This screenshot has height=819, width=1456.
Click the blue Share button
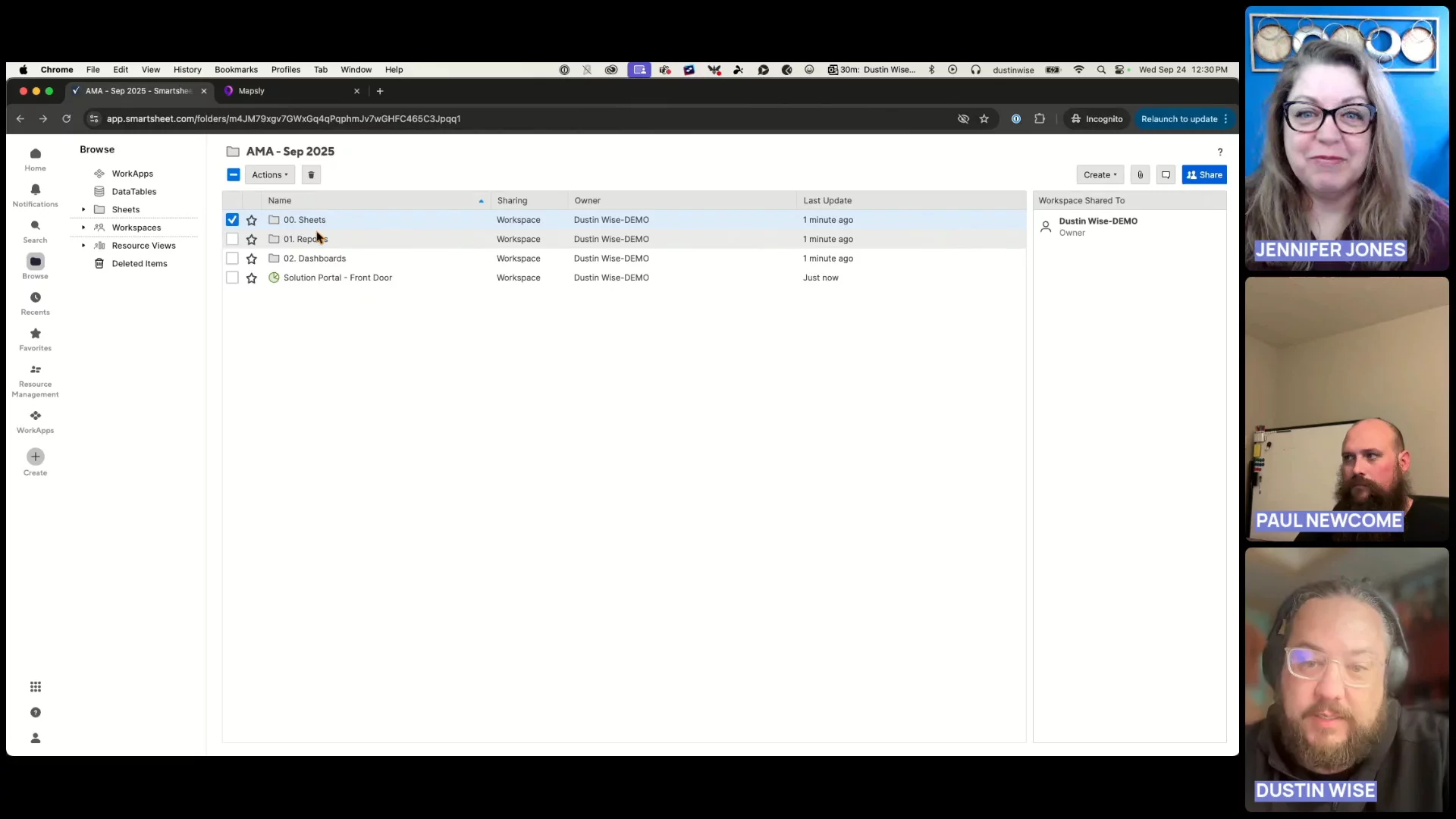[1203, 175]
